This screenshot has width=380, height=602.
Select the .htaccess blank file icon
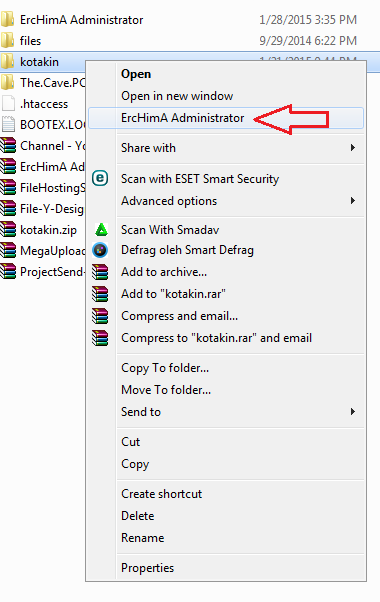coord(8,103)
